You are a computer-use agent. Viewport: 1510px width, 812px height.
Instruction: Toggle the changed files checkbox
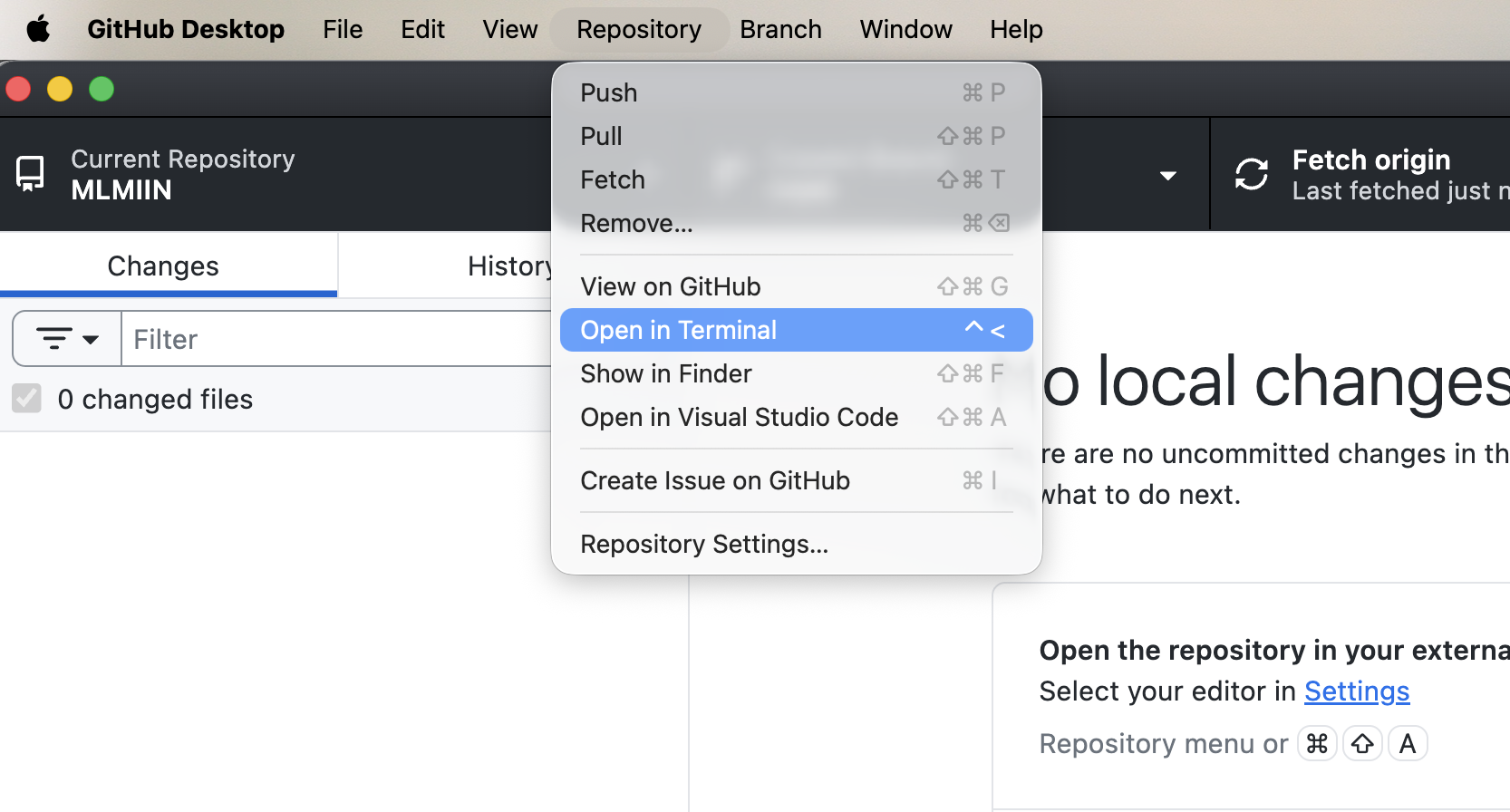click(x=27, y=398)
